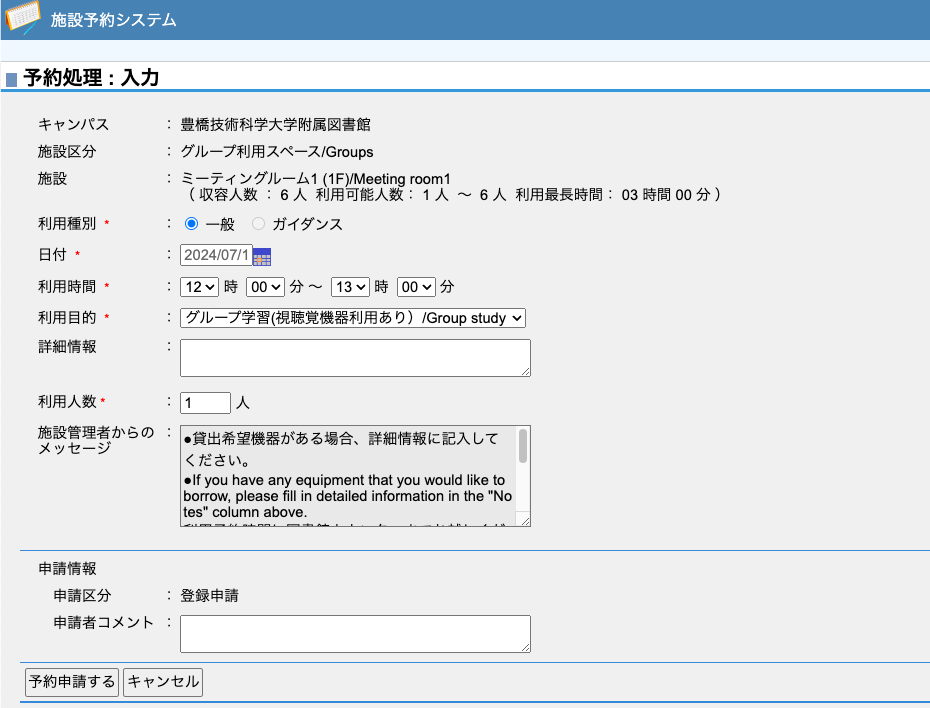This screenshot has height=708, width=930.
Task: Click the facility reservation system logo icon
Action: click(x=23, y=17)
